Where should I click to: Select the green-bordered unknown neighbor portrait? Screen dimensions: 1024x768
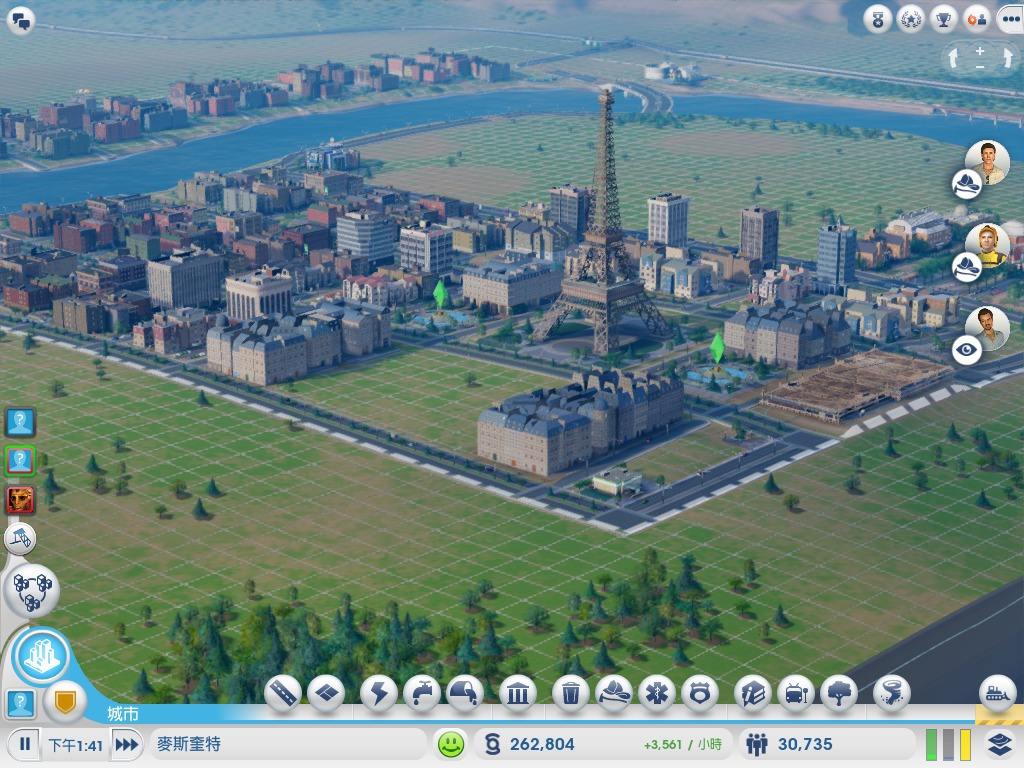click(x=20, y=461)
